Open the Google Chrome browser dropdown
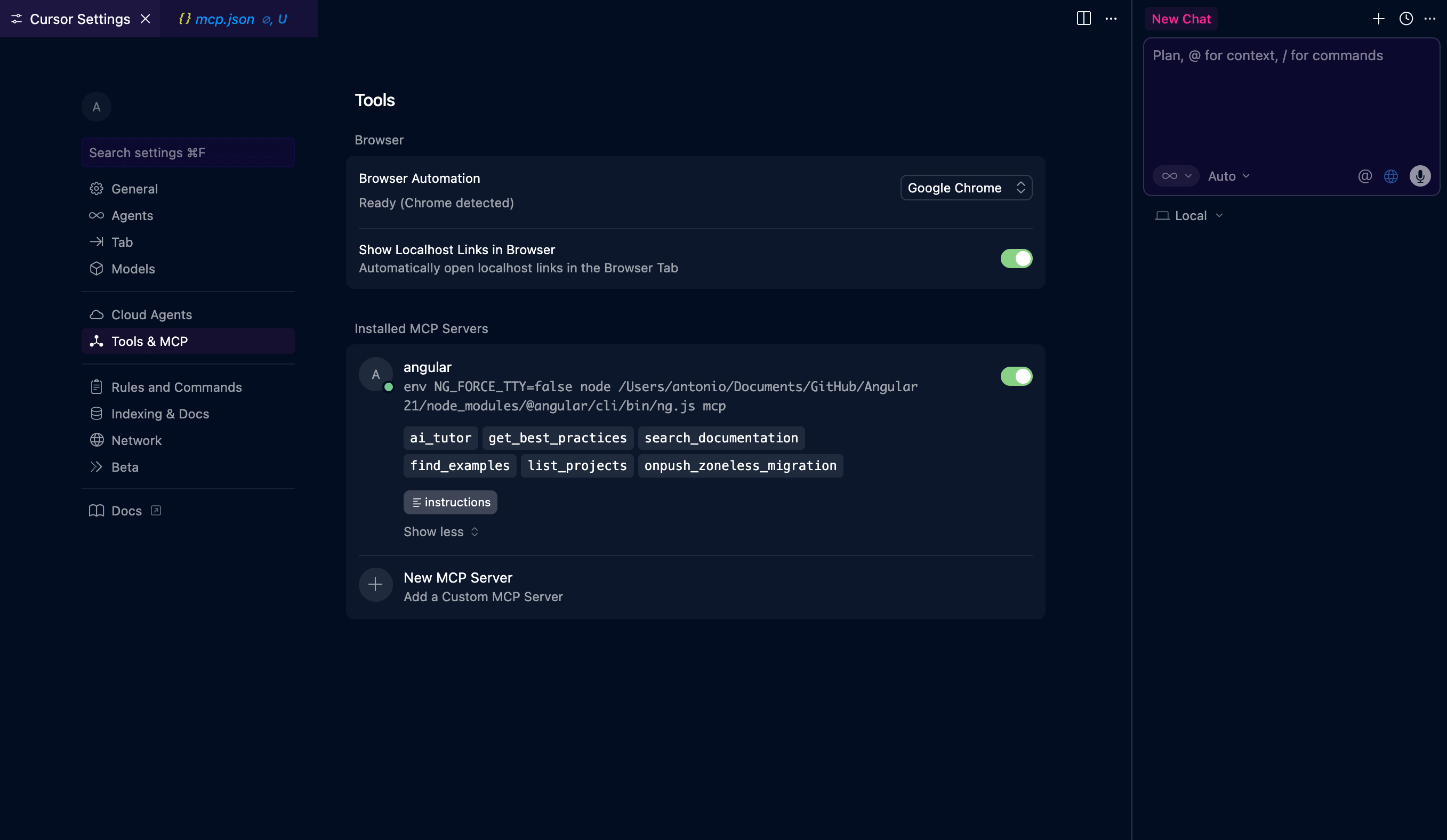 pyautogui.click(x=966, y=188)
